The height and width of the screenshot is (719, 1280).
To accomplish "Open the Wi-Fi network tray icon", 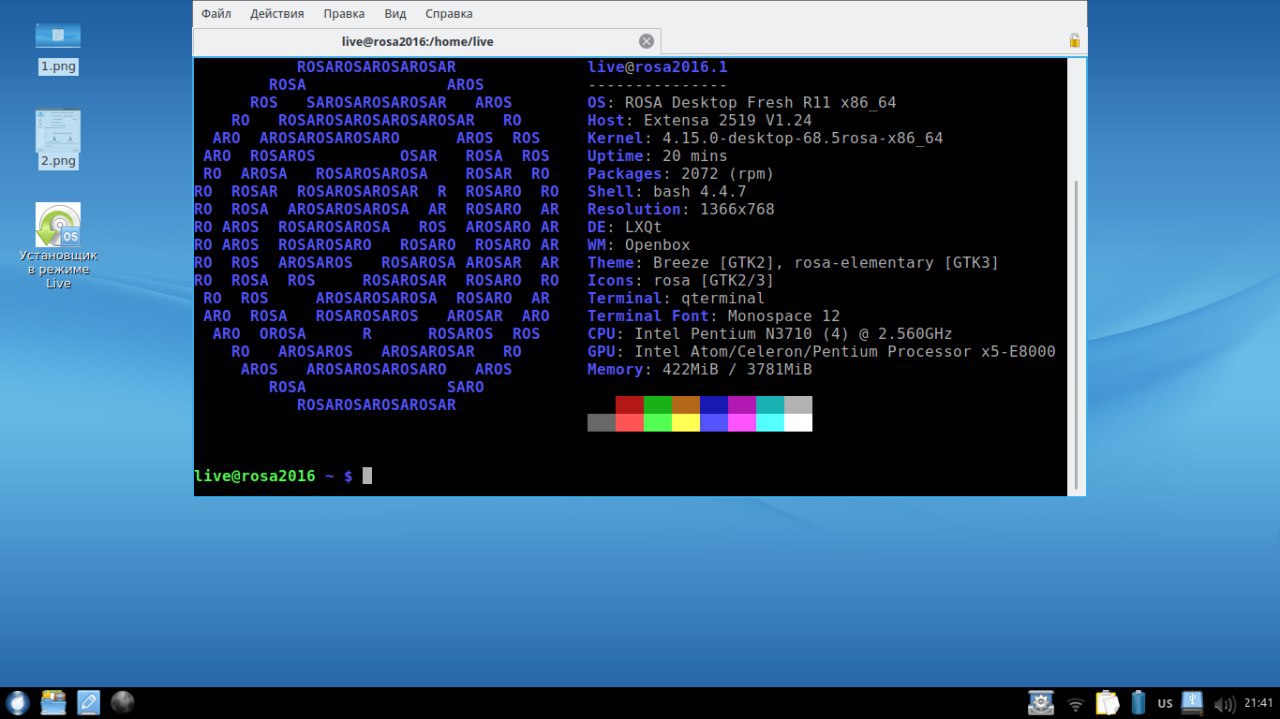I will click(x=1075, y=704).
